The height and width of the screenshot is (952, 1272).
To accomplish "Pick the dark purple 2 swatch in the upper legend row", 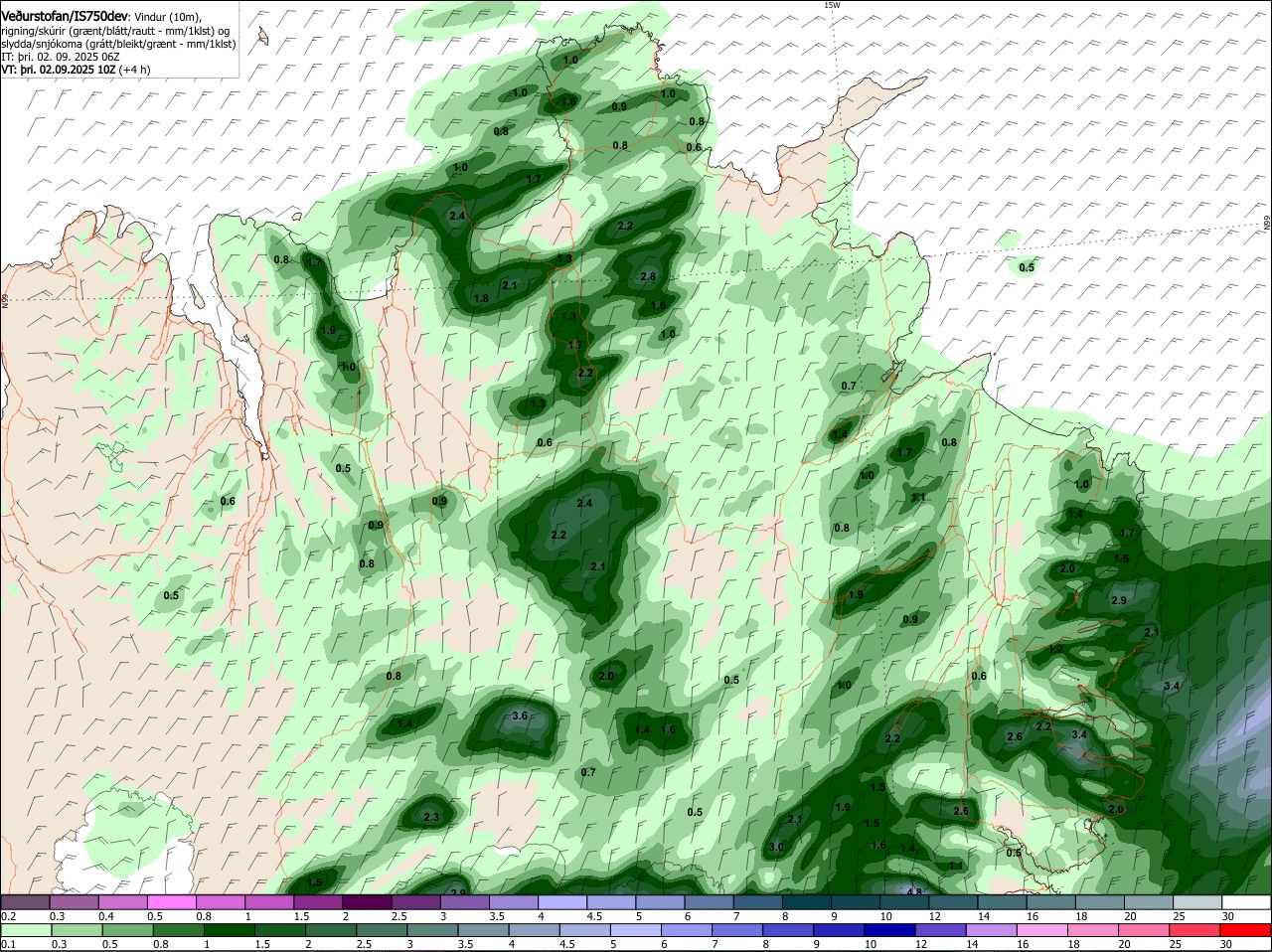I will (367, 902).
